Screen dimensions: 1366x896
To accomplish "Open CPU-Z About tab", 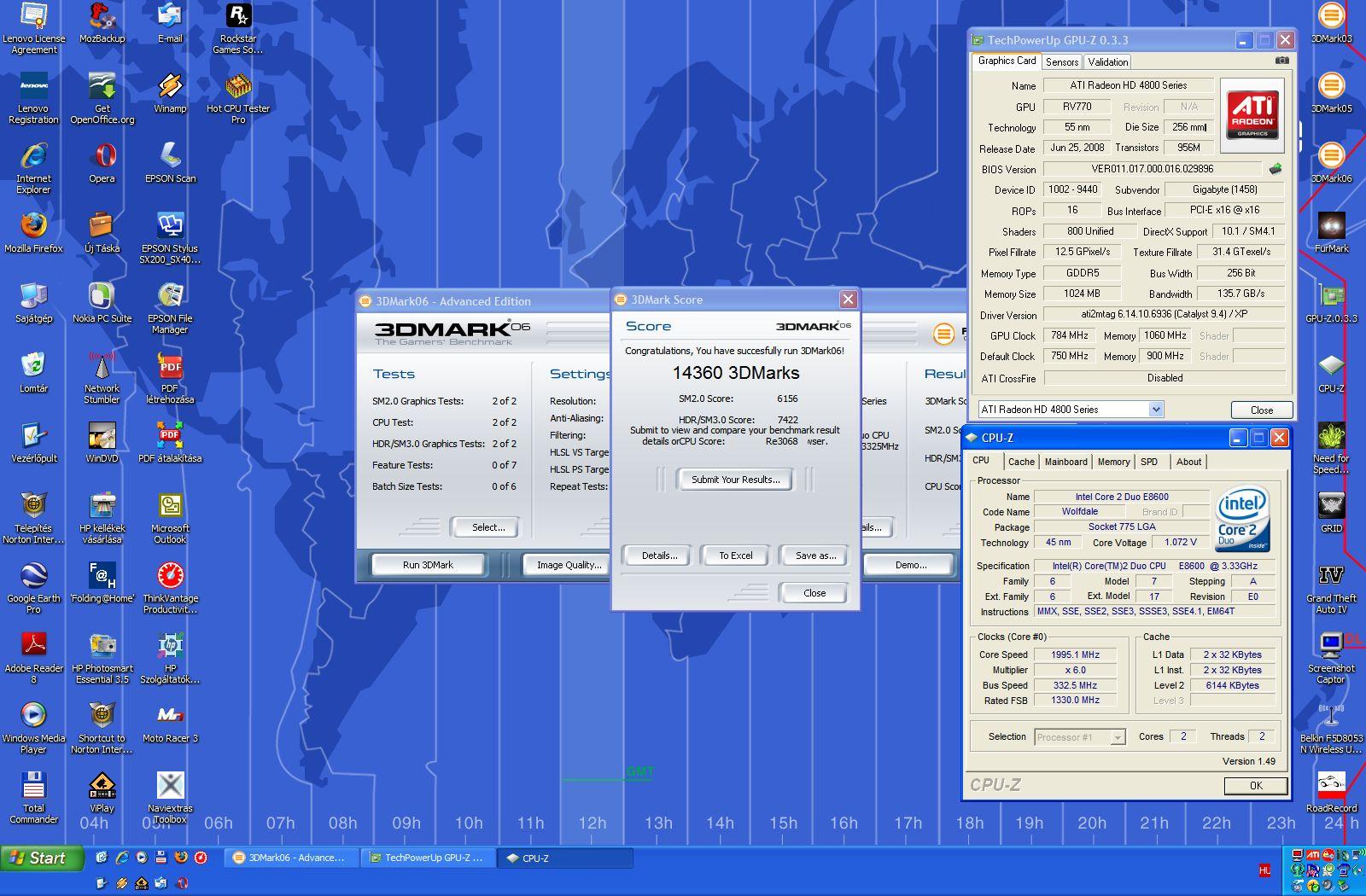I will (x=1188, y=462).
